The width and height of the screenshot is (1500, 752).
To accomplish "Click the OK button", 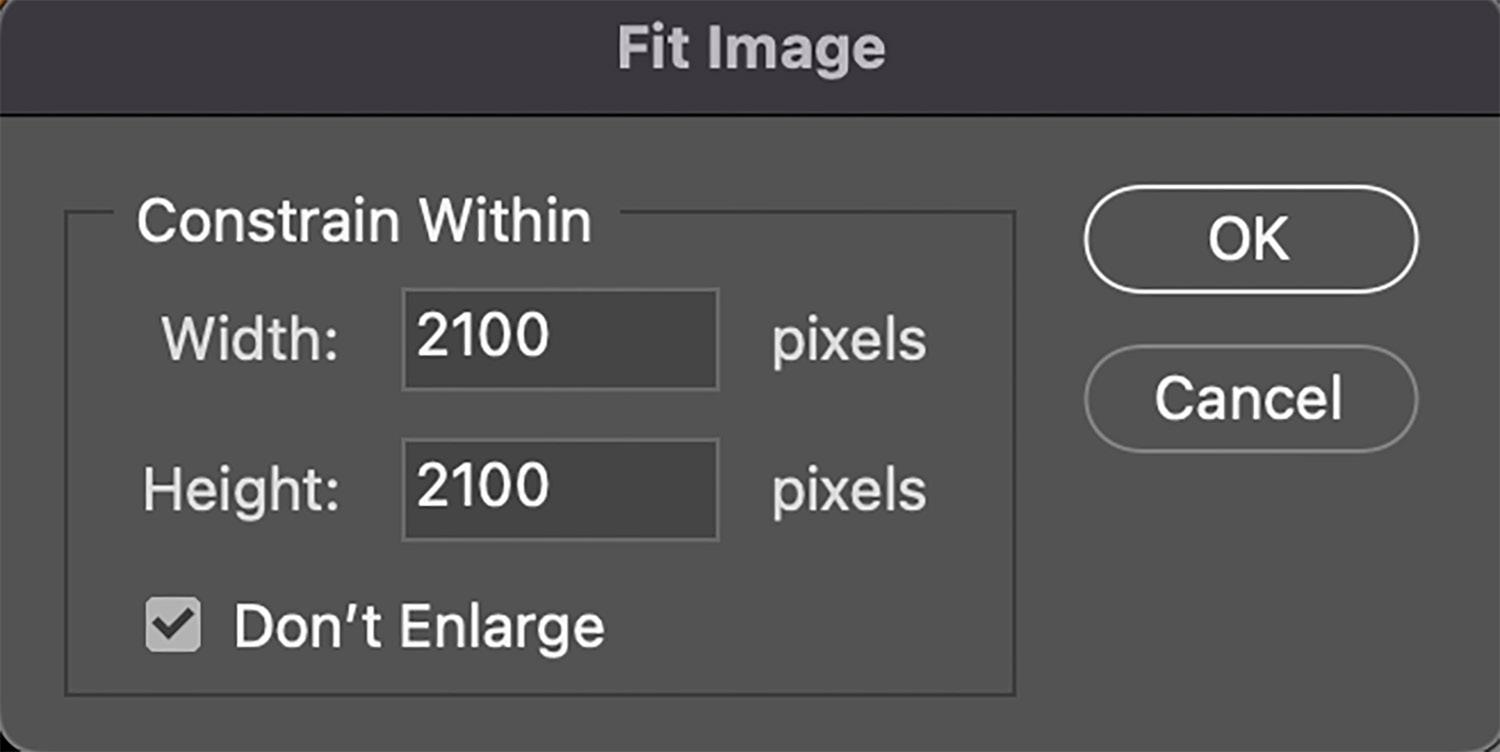I will 1250,239.
